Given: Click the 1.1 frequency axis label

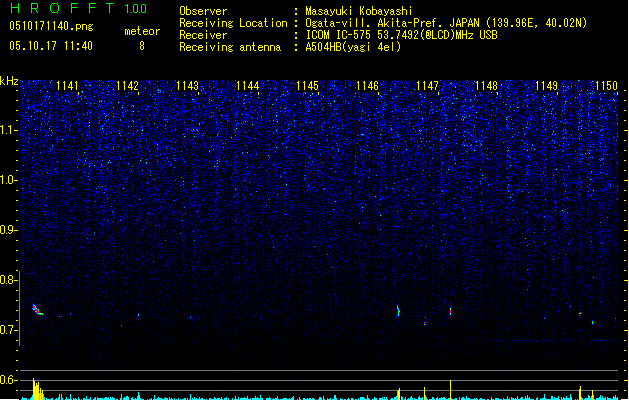Looking at the screenshot, I should (8, 130).
